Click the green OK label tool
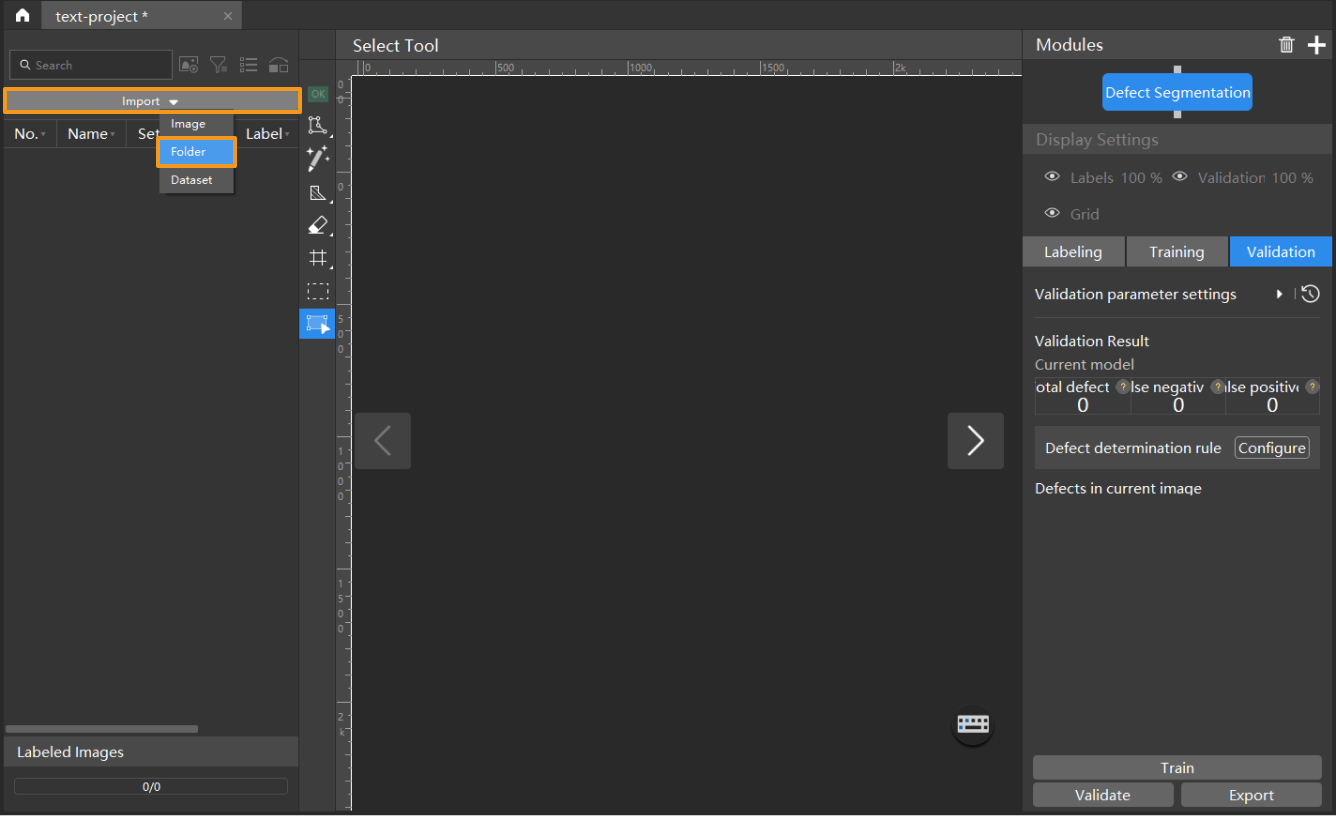This screenshot has height=816, width=1336. [x=318, y=94]
